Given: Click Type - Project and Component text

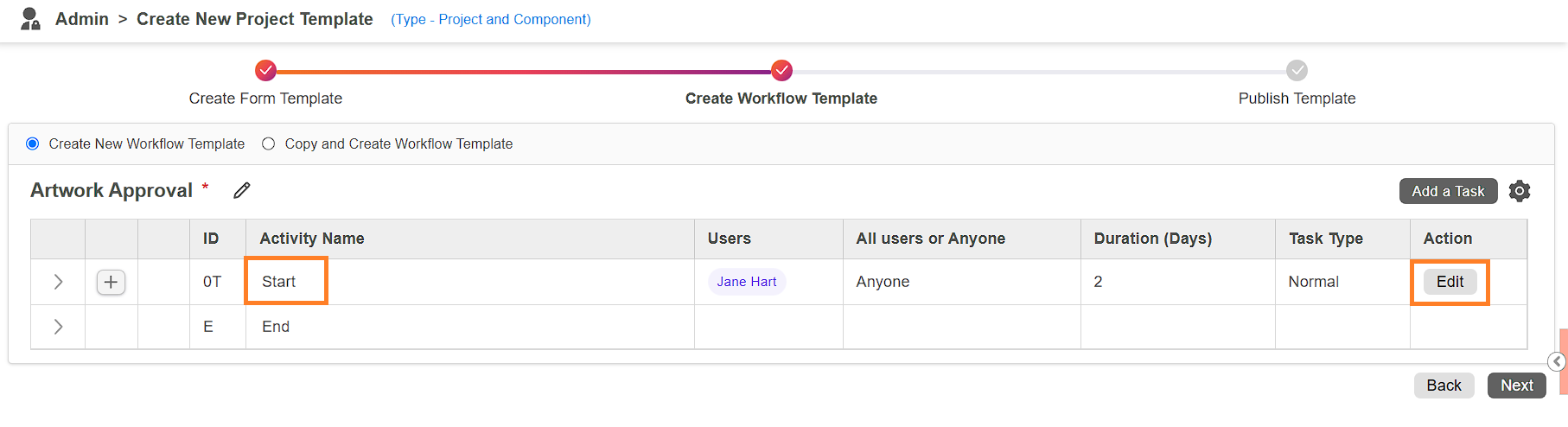Looking at the screenshot, I should click(x=491, y=19).
